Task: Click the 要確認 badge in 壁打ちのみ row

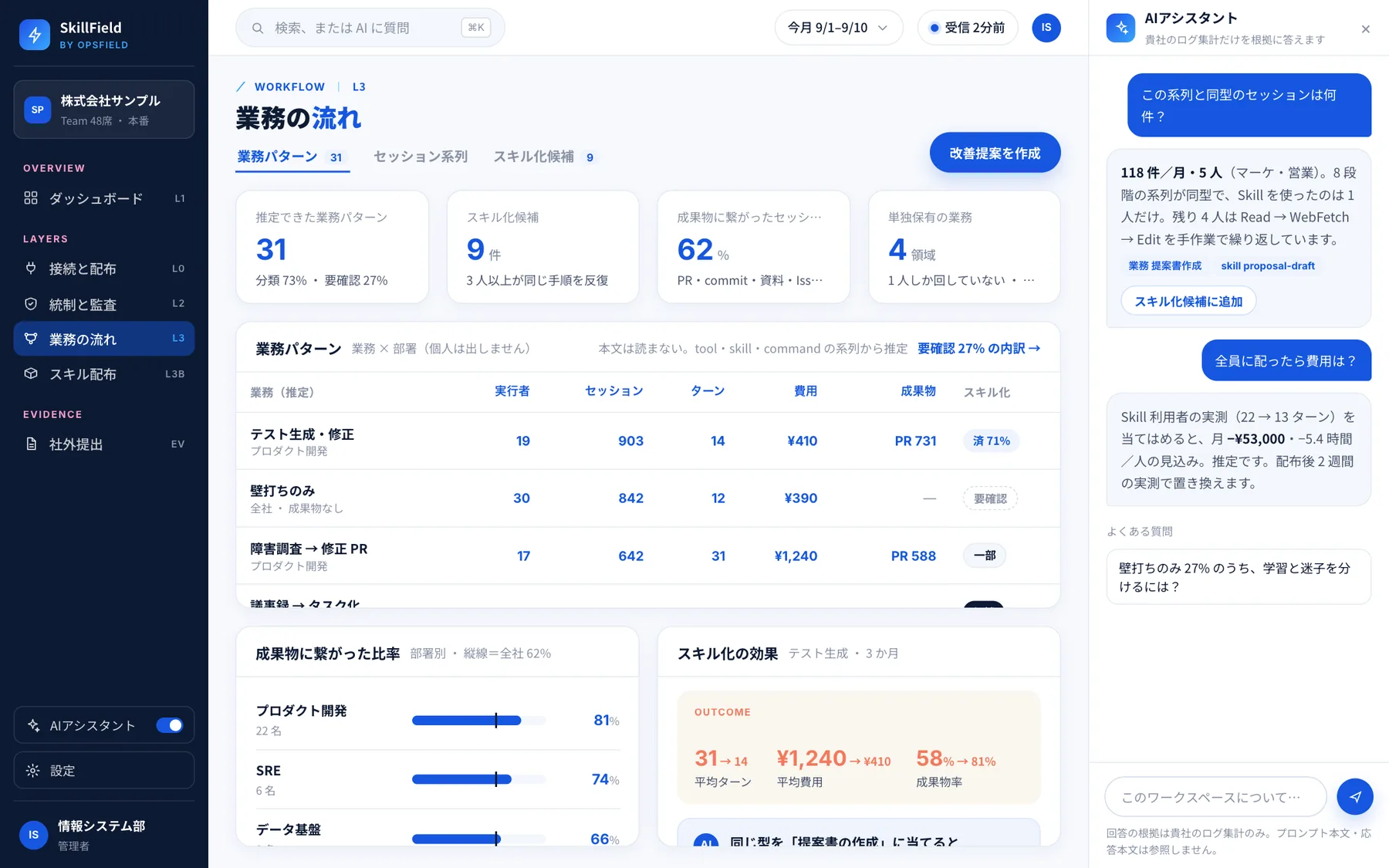Action: tap(990, 498)
